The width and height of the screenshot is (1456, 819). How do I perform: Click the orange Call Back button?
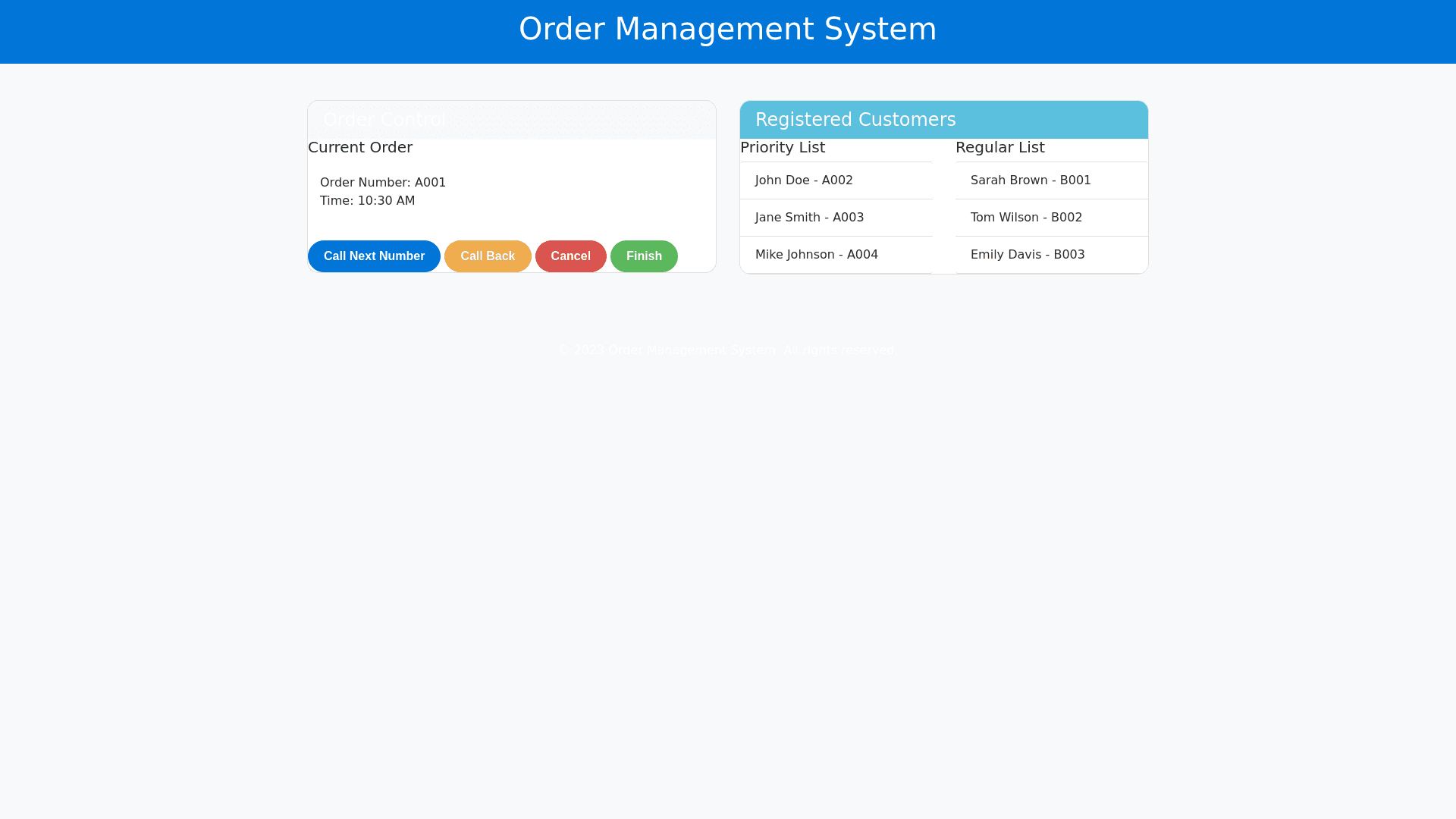point(488,256)
